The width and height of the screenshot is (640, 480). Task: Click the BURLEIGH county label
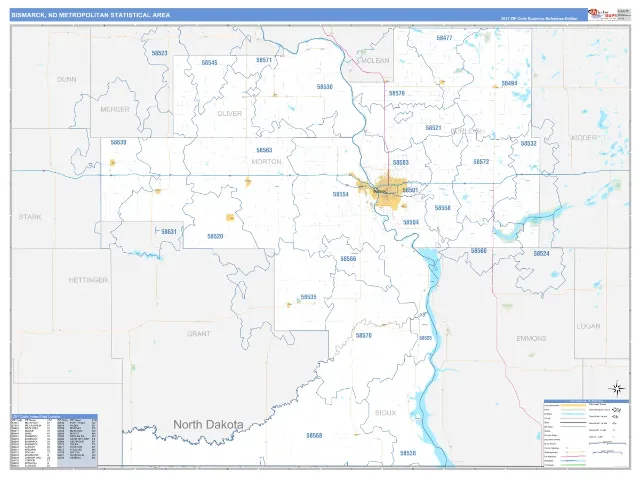point(467,131)
